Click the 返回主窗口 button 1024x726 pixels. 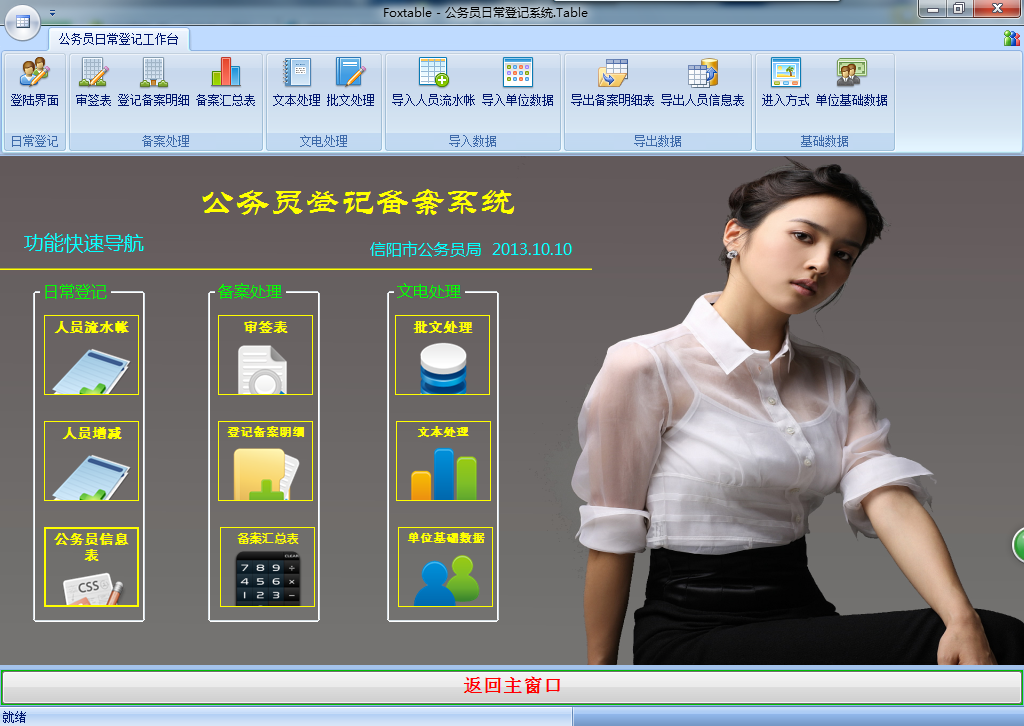[x=512, y=686]
